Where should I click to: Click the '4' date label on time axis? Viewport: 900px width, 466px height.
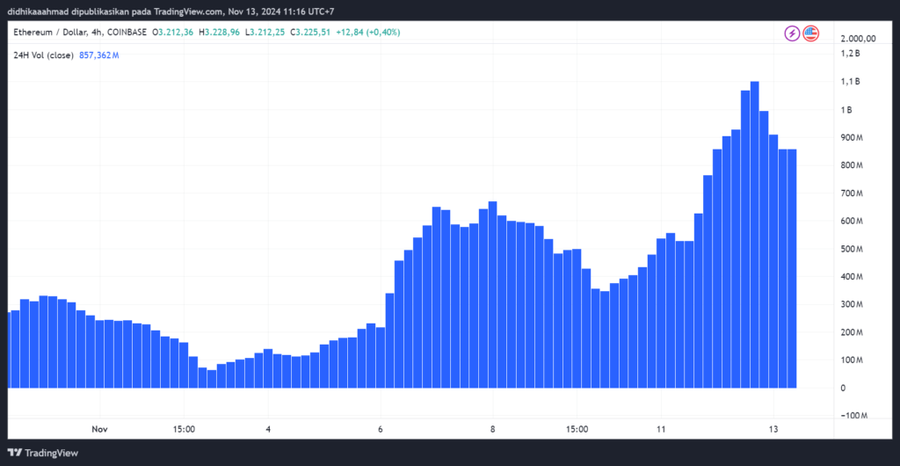point(268,429)
